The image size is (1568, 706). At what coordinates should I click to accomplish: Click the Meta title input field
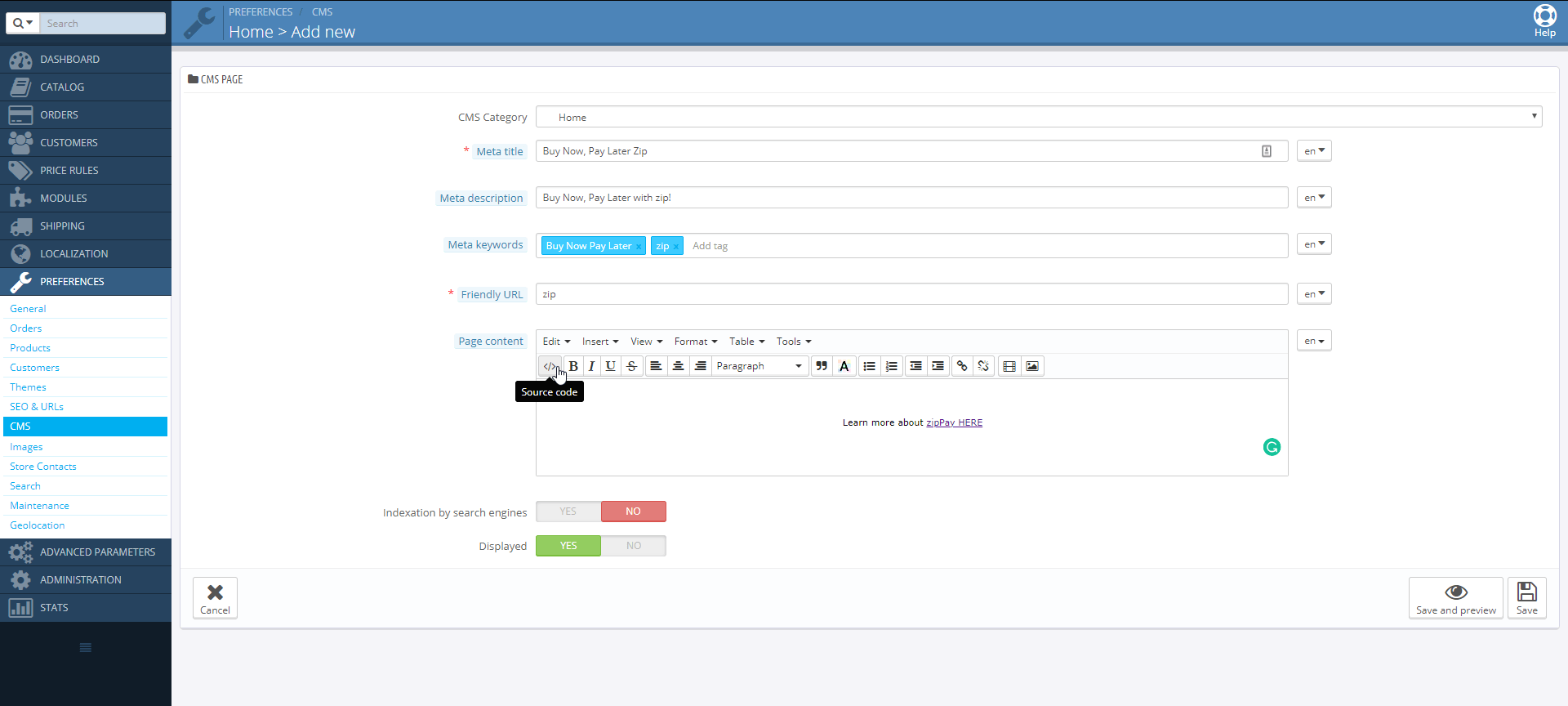[x=911, y=151]
